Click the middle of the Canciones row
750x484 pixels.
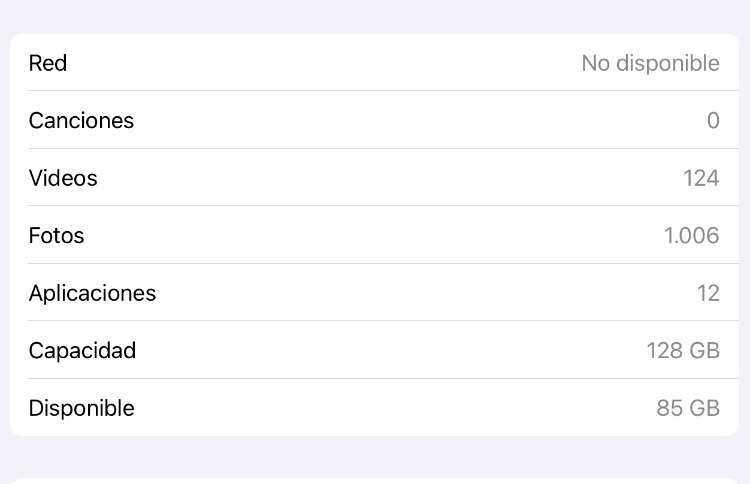375,120
